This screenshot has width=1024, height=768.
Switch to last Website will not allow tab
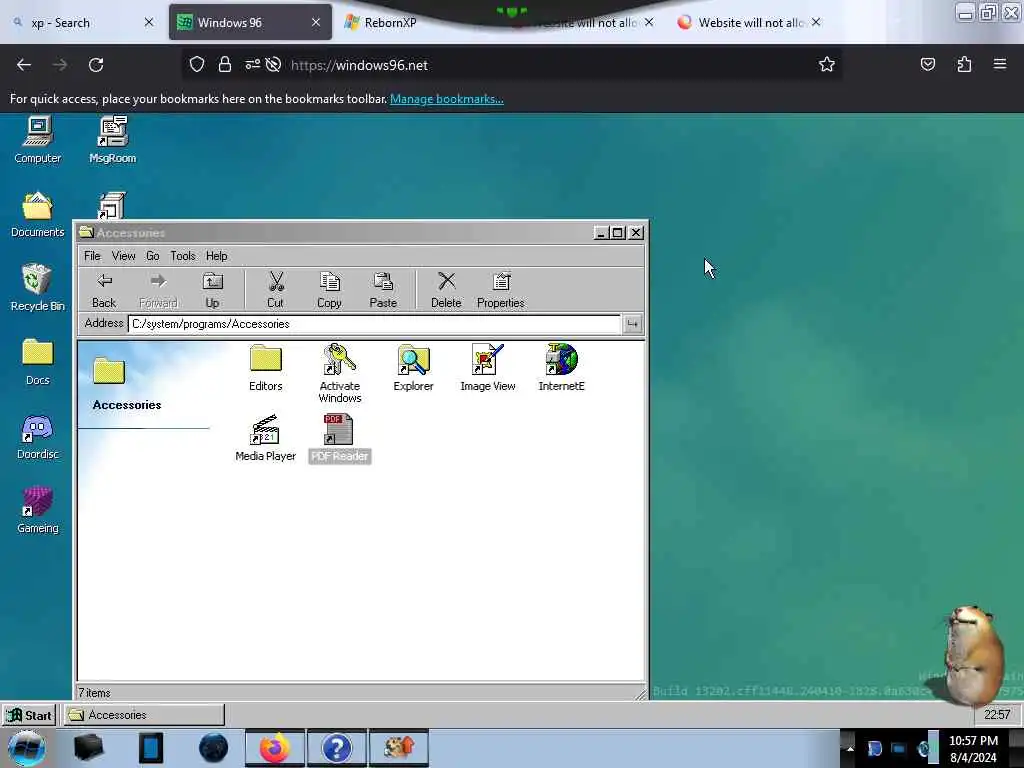tap(750, 23)
